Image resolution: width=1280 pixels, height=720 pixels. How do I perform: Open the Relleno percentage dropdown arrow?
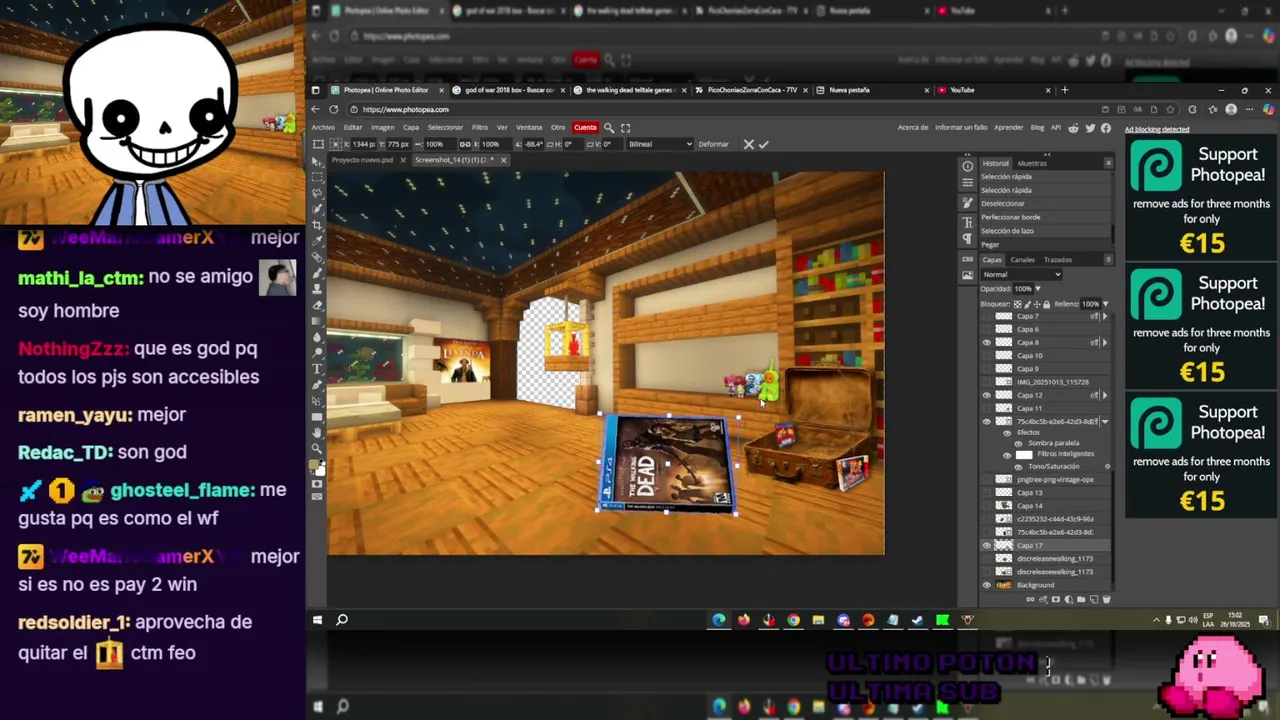coord(1105,303)
